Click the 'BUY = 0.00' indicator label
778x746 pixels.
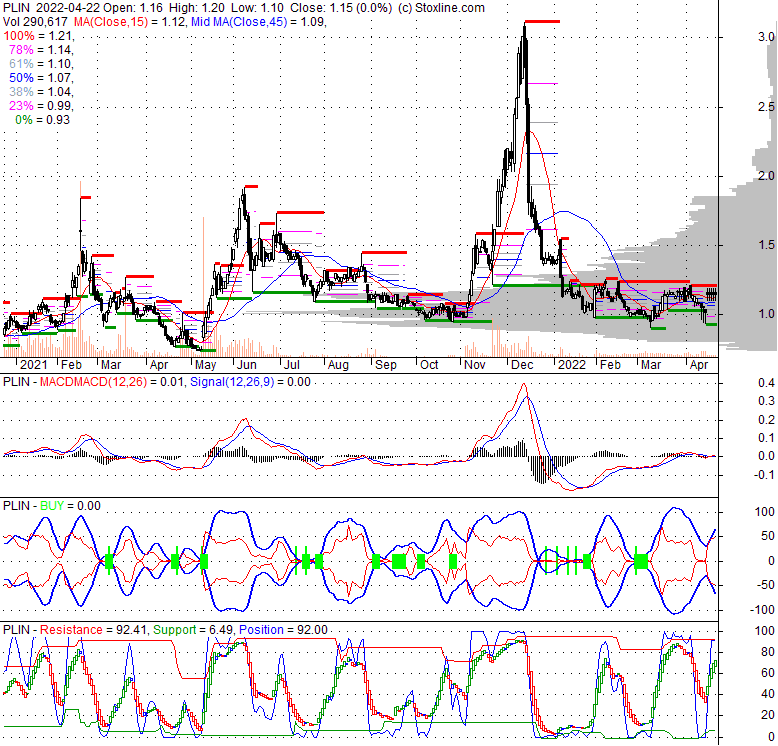(x=70, y=506)
